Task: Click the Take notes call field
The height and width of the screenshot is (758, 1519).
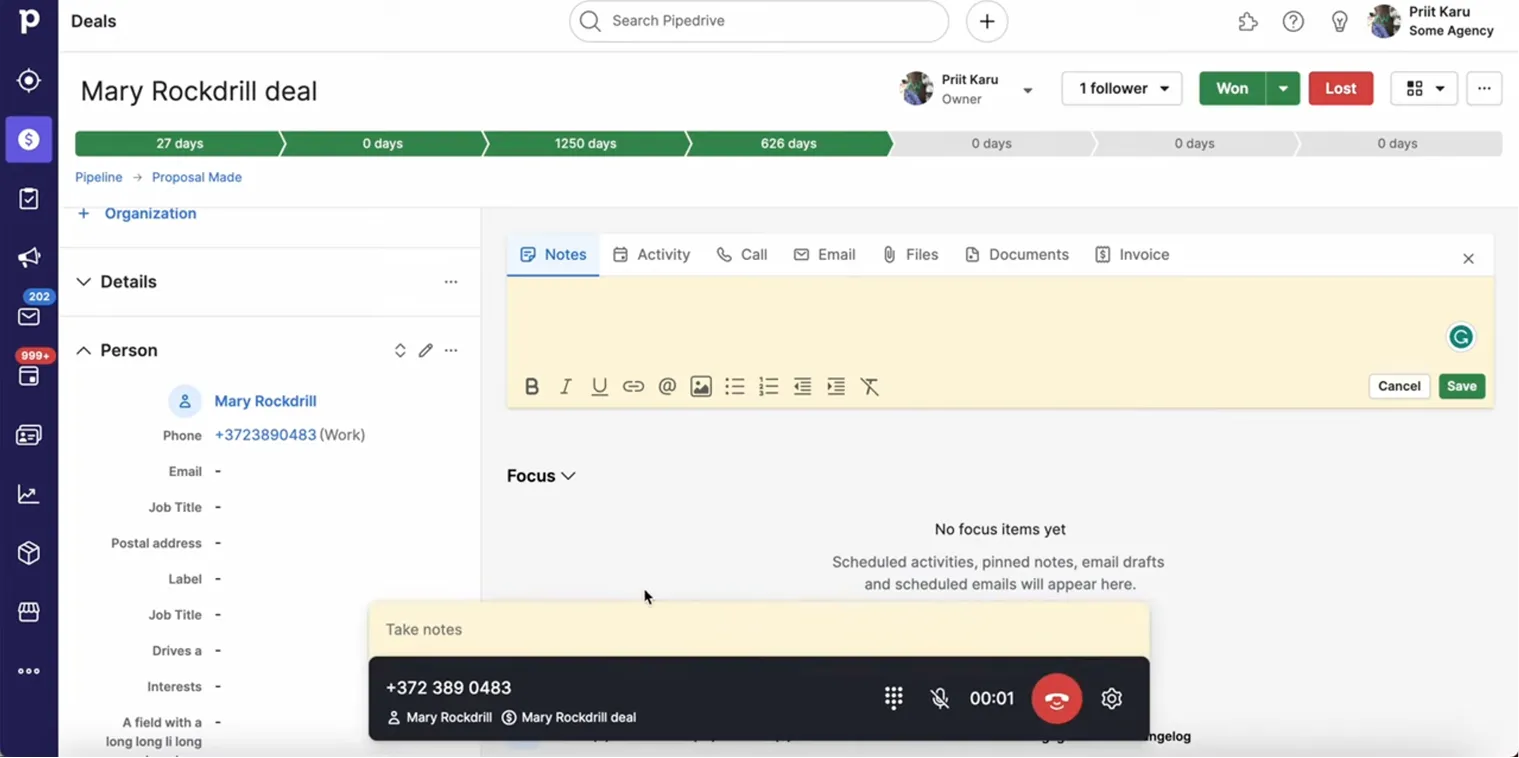Action: point(759,630)
